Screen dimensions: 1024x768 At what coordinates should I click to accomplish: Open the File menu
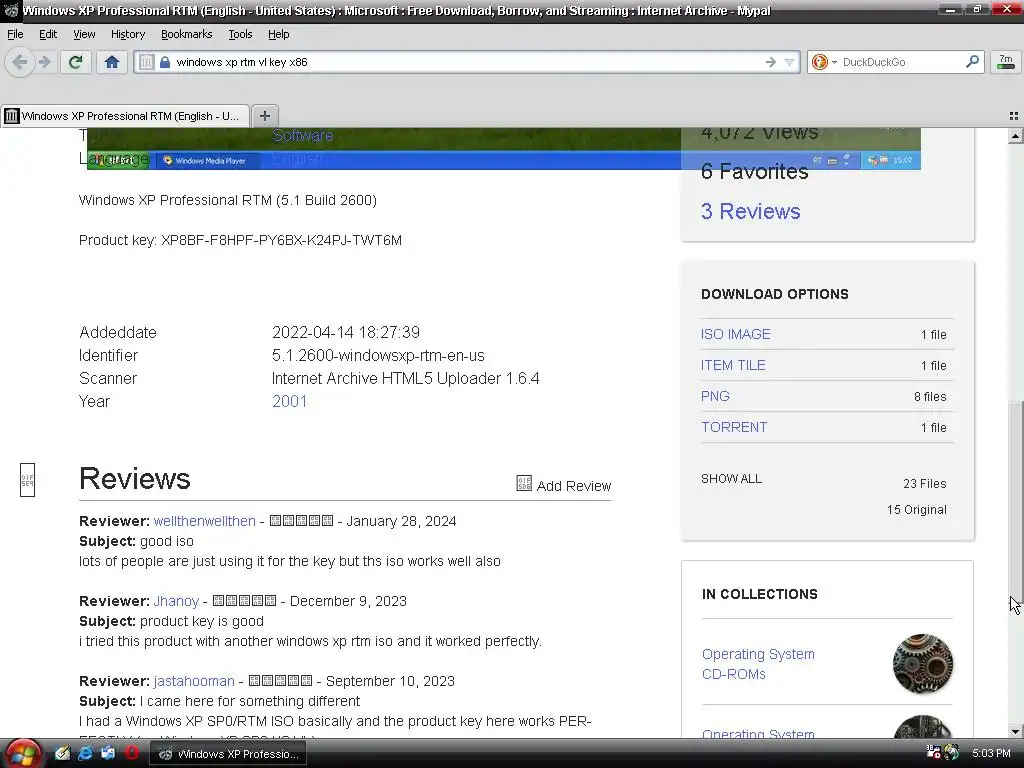click(15, 34)
